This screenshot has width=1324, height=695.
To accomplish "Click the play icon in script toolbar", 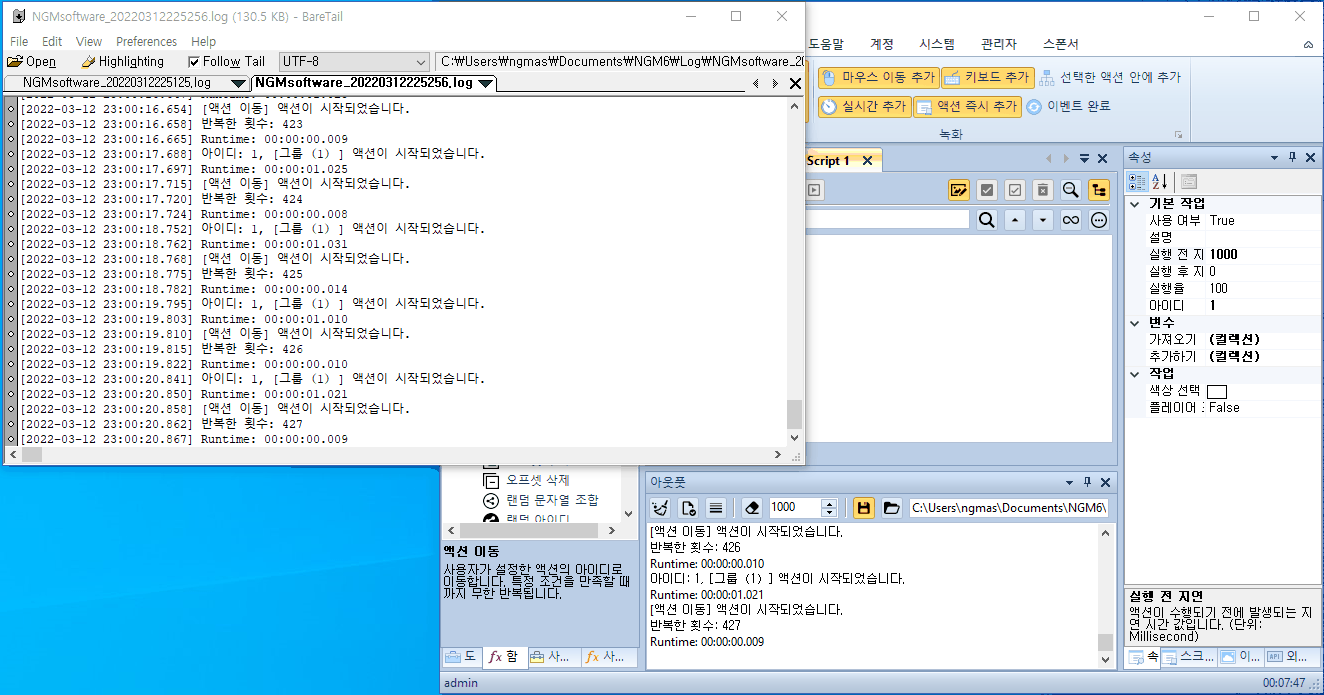I will pyautogui.click(x=814, y=189).
